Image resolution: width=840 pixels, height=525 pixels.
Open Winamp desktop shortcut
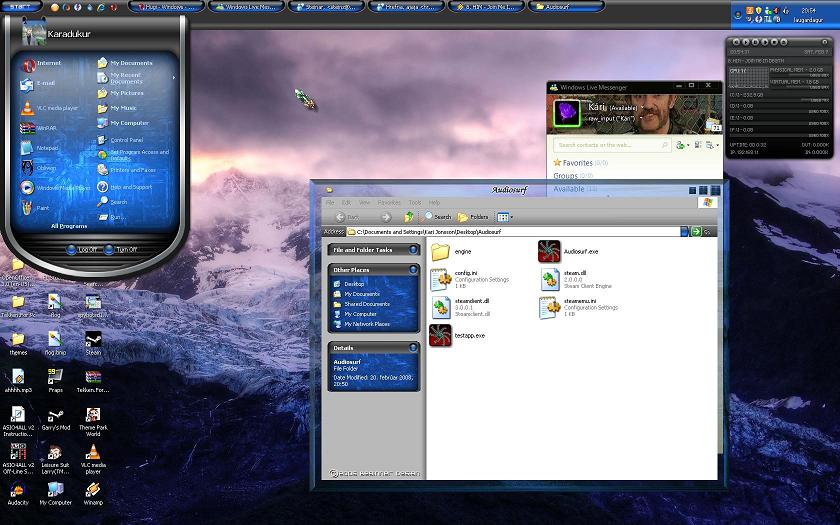click(x=93, y=493)
